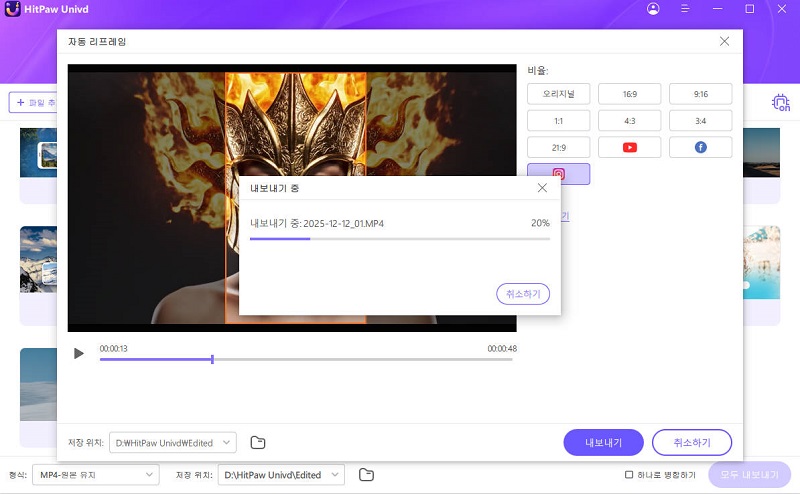
Task: Click the 00:00:13 current time text
Action: [x=113, y=349]
